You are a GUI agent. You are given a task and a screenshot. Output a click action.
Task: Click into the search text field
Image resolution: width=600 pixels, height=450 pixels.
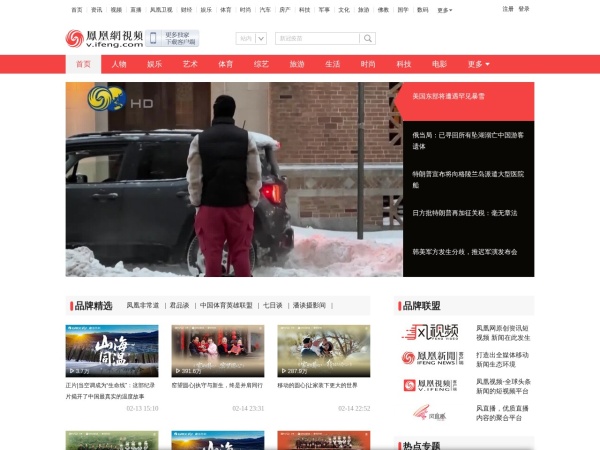[316, 39]
